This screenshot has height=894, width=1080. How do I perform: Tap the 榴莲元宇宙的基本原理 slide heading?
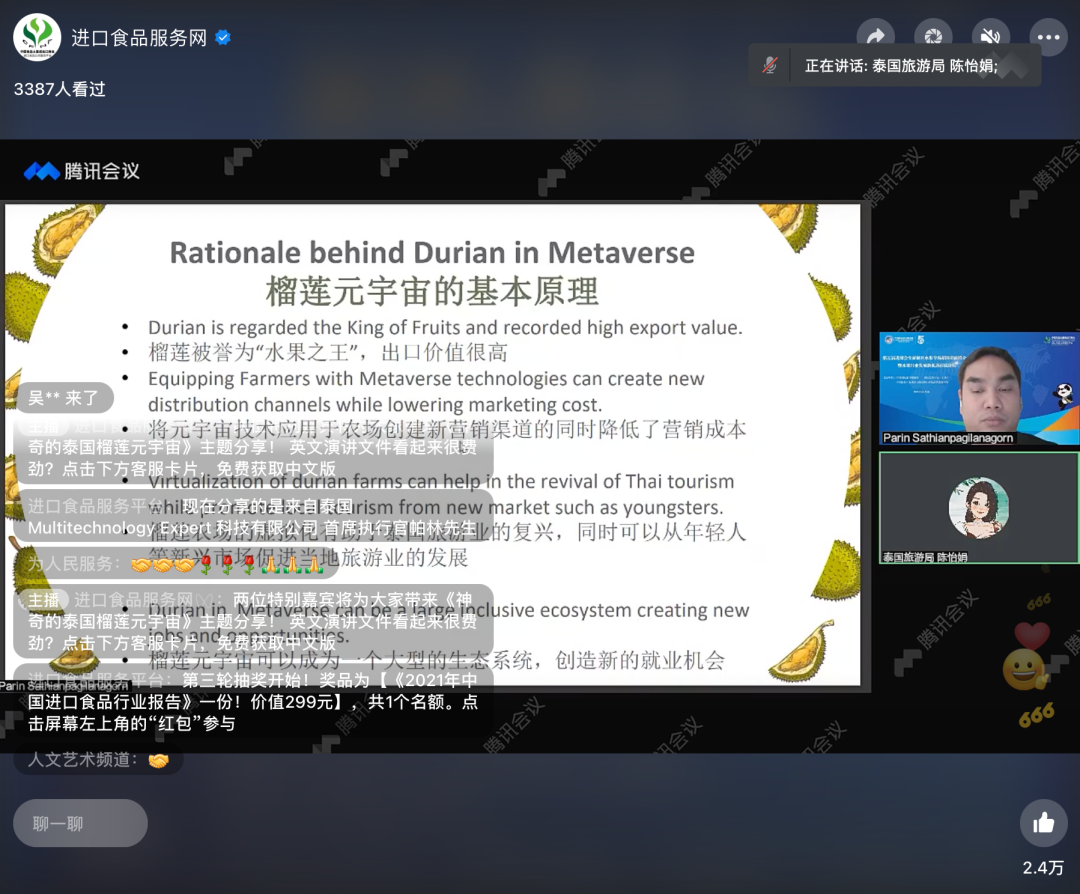point(432,291)
